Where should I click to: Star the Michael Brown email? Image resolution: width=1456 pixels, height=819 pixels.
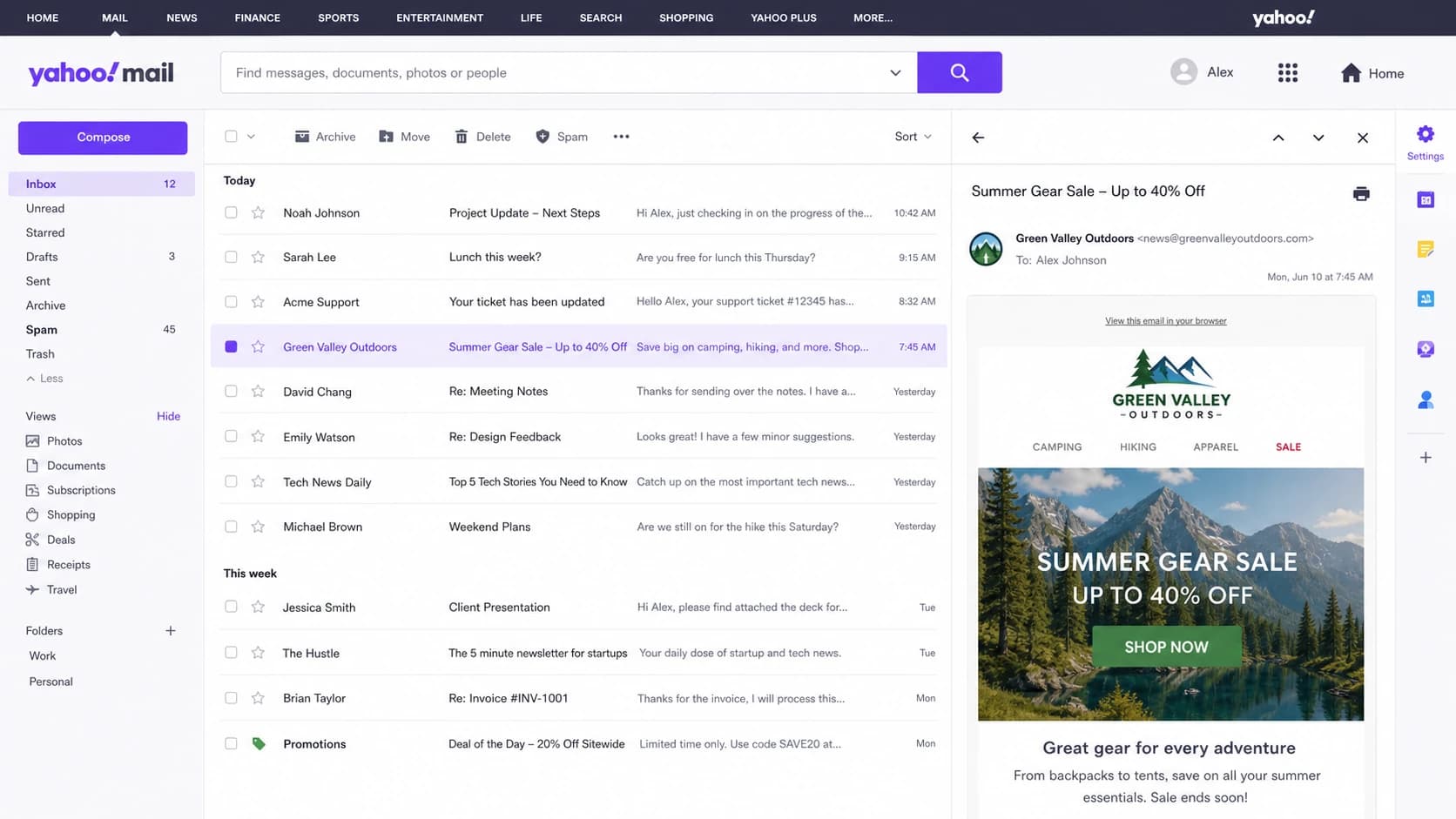[x=258, y=527]
